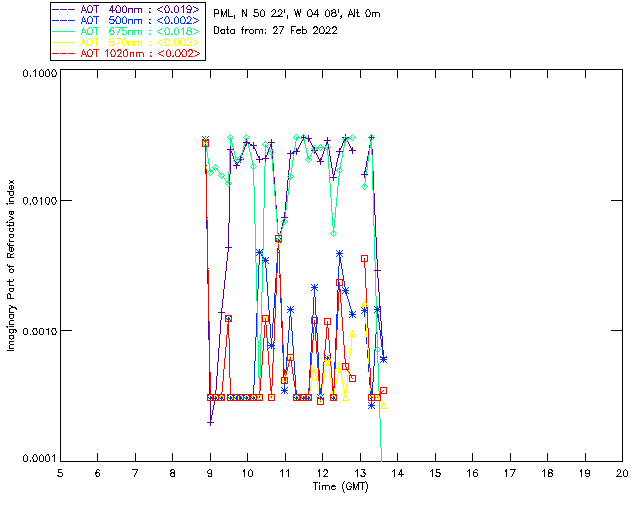Viewport: 640px width, 512px height.
Task: Click the 0.1000 y-axis tick label
Action: (37, 75)
